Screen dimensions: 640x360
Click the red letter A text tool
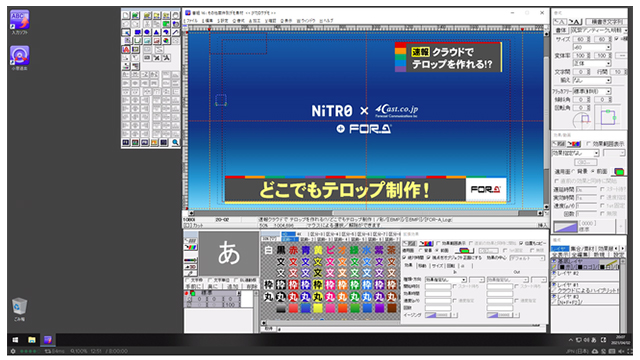(126, 49)
